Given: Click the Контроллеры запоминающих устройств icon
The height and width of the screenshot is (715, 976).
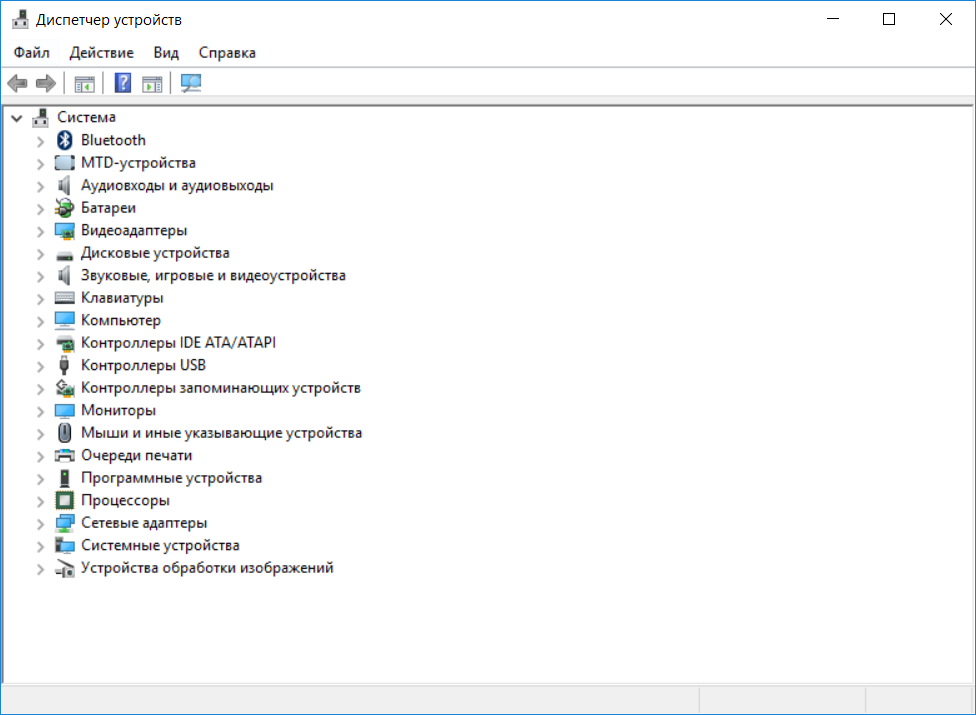Looking at the screenshot, I should click(65, 388).
